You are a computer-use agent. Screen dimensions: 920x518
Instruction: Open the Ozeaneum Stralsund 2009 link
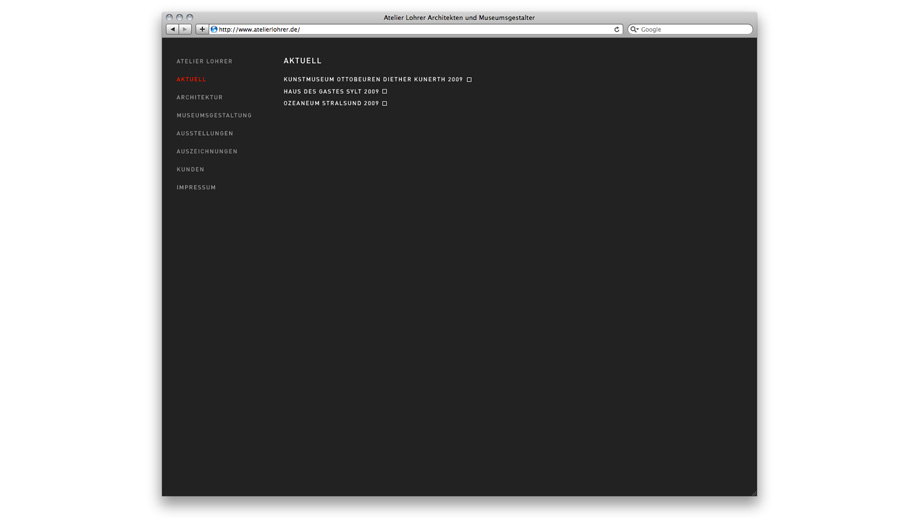click(x=331, y=104)
